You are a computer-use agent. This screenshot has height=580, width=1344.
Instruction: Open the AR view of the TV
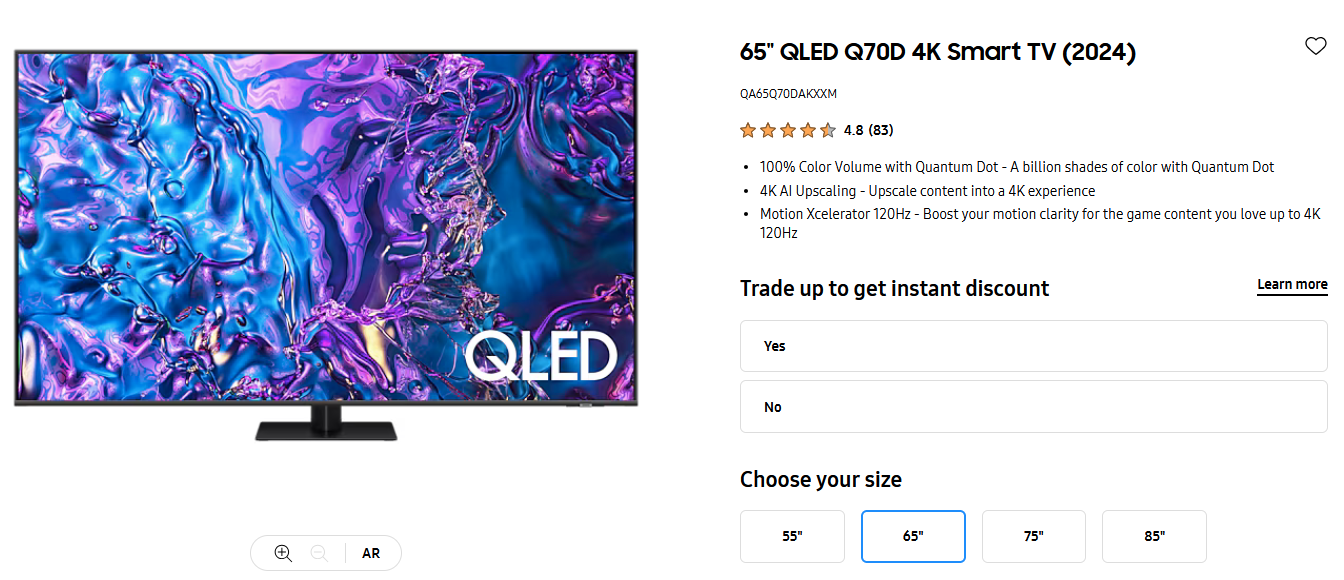(371, 553)
